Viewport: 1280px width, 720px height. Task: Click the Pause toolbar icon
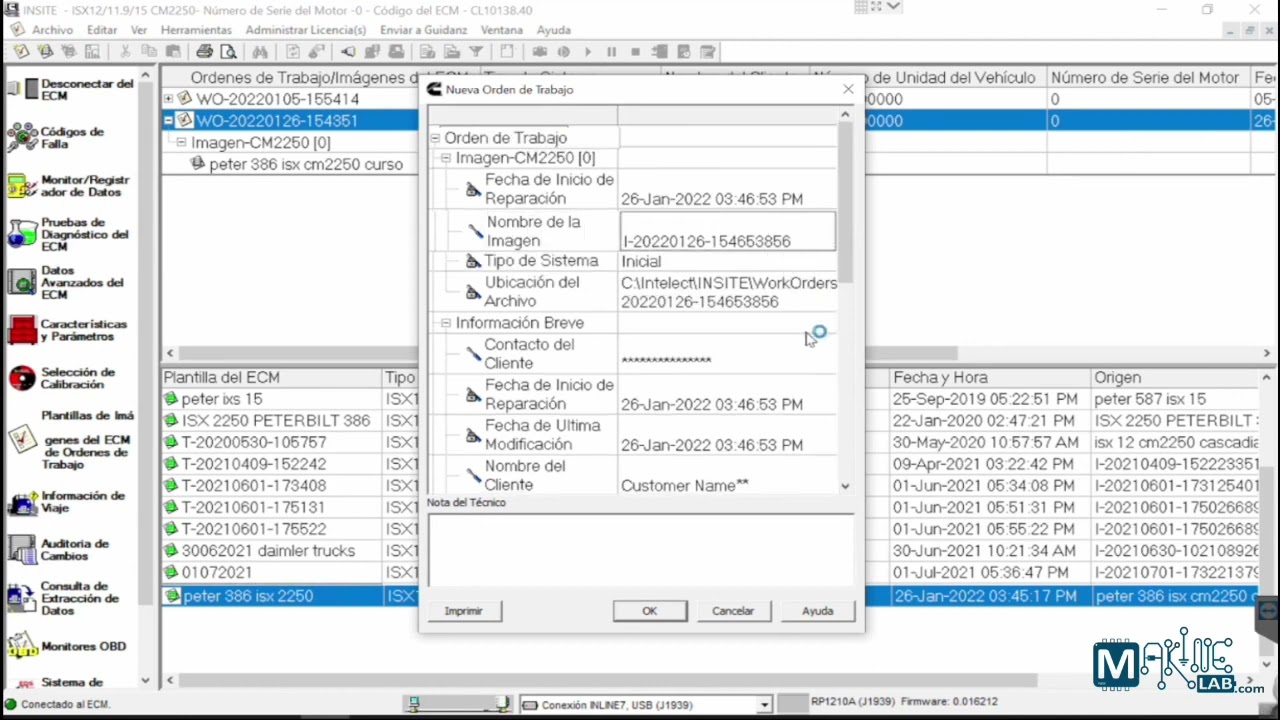pos(612,52)
